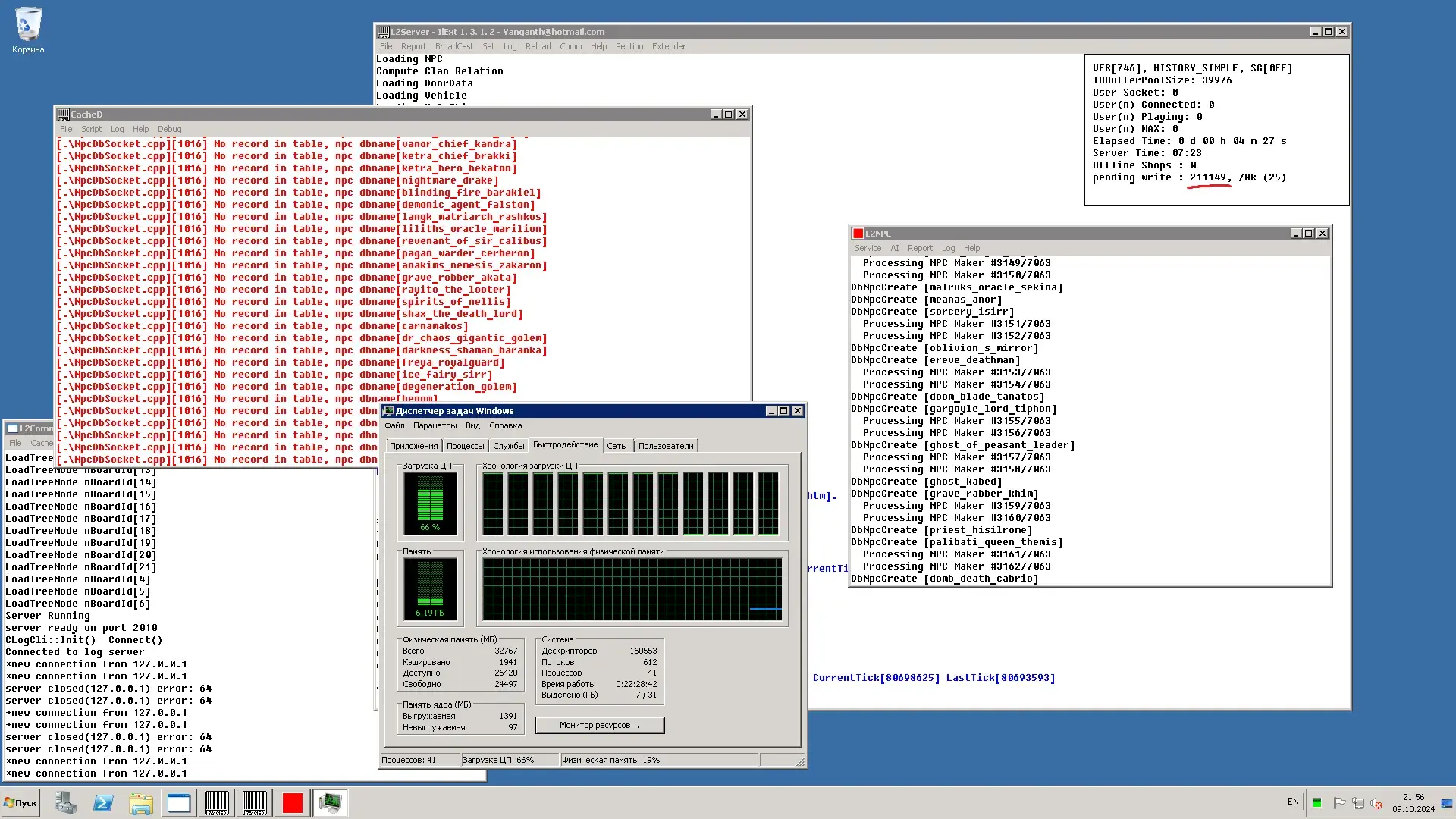The width and height of the screenshot is (1456, 819).
Task: Open the Script menu in CacheD
Action: pyautogui.click(x=92, y=129)
